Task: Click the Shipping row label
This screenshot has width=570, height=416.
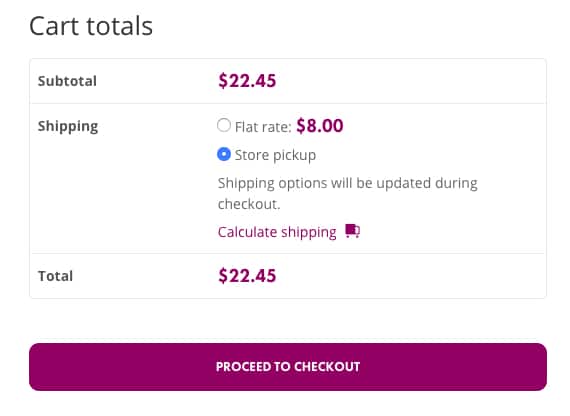Action: click(68, 127)
